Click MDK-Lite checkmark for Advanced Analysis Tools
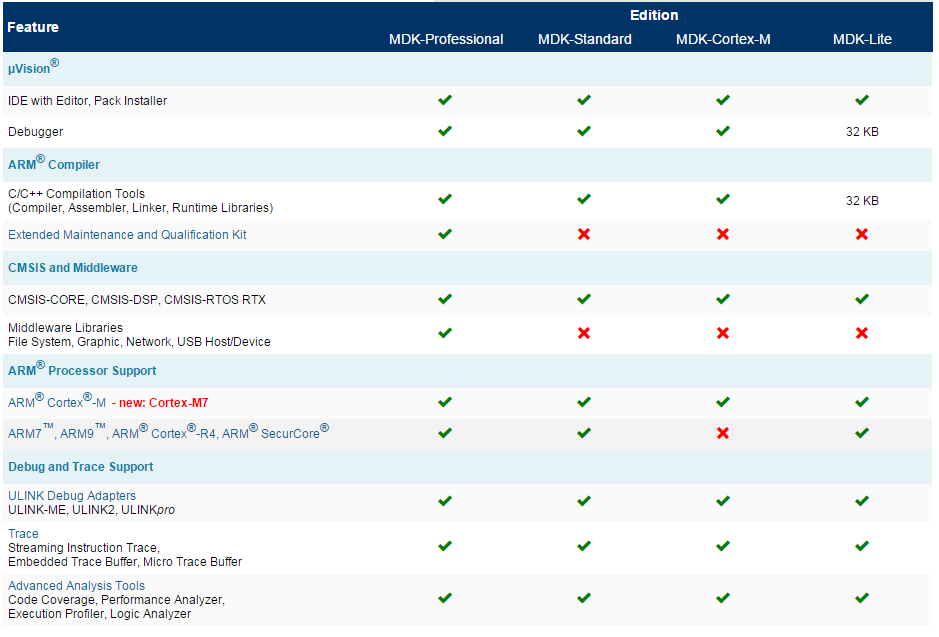 862,597
